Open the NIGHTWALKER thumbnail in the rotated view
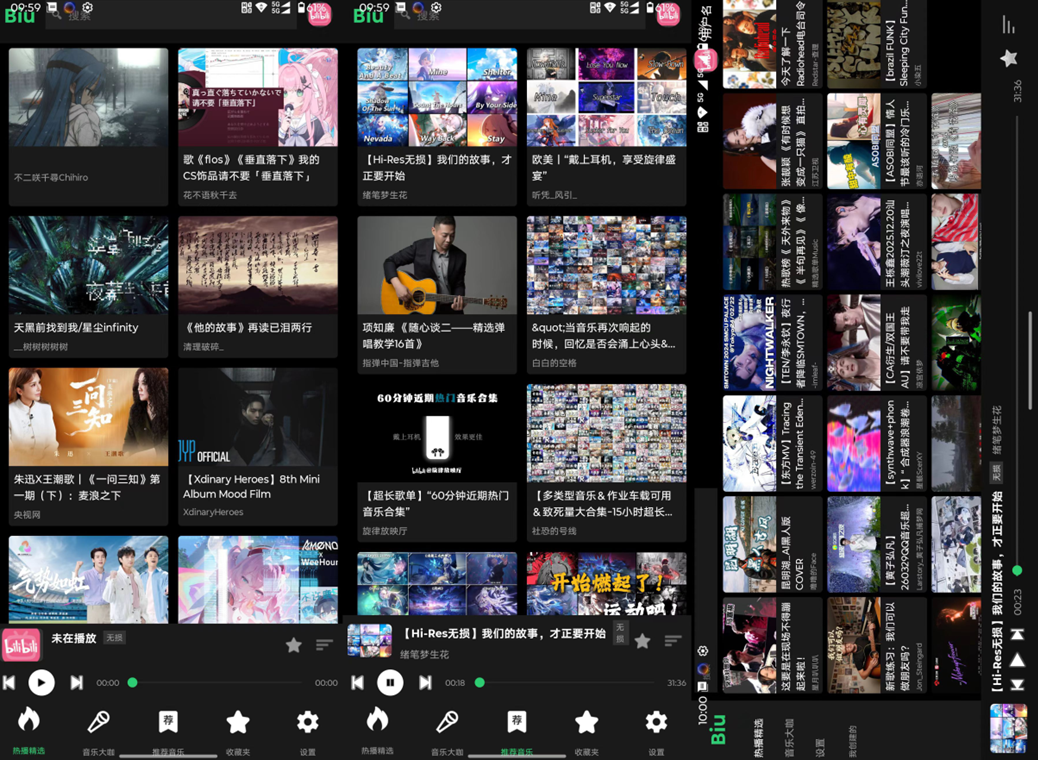Screen dimensions: 1038x760 tap(750, 343)
